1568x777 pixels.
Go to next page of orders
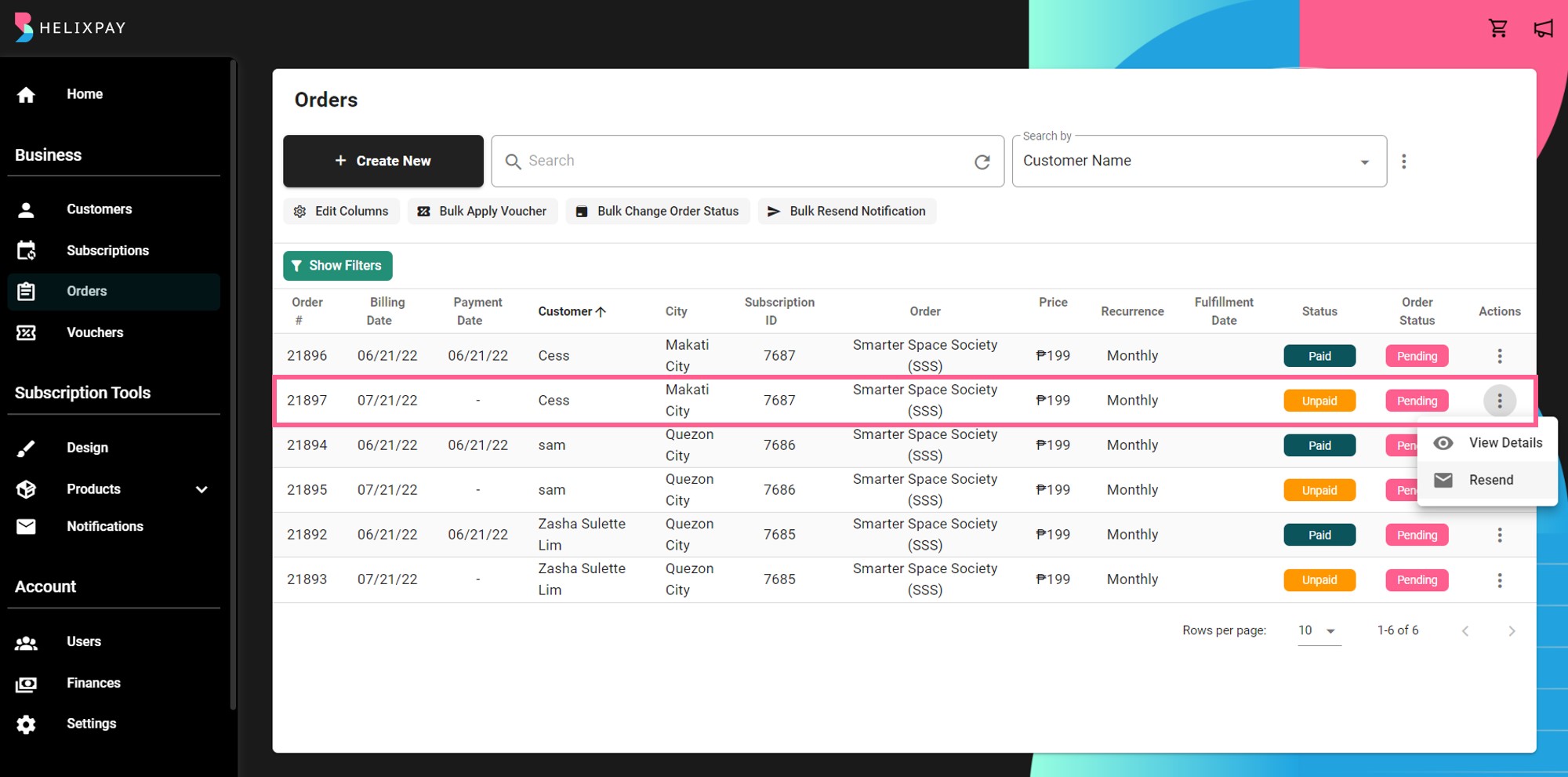1512,631
